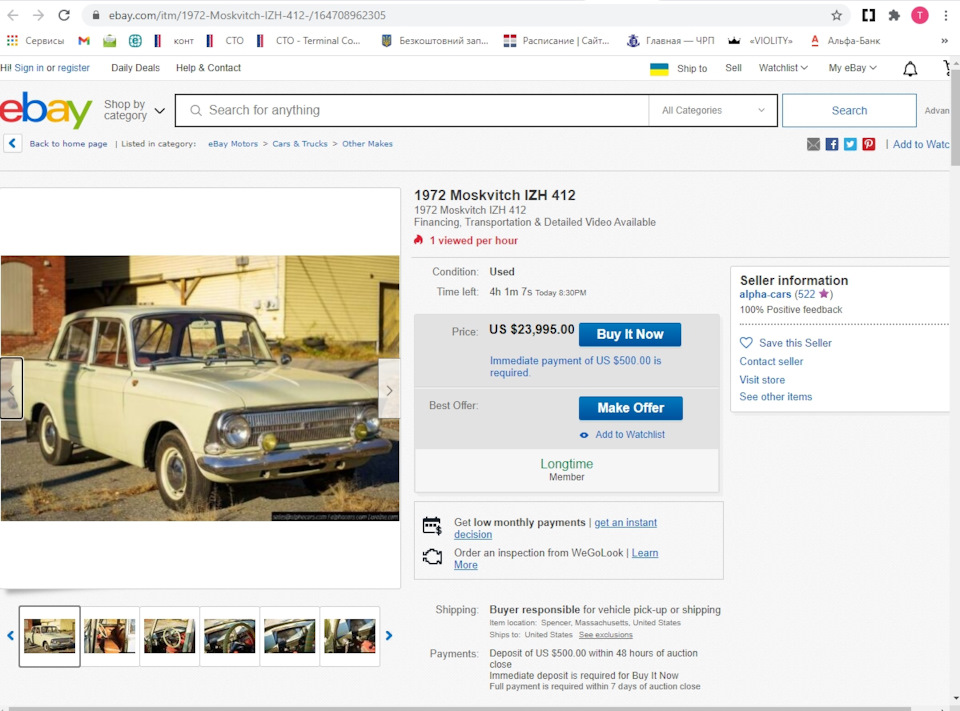The width and height of the screenshot is (960, 711).
Task: Click See exclusions shipping link
Action: coord(606,635)
